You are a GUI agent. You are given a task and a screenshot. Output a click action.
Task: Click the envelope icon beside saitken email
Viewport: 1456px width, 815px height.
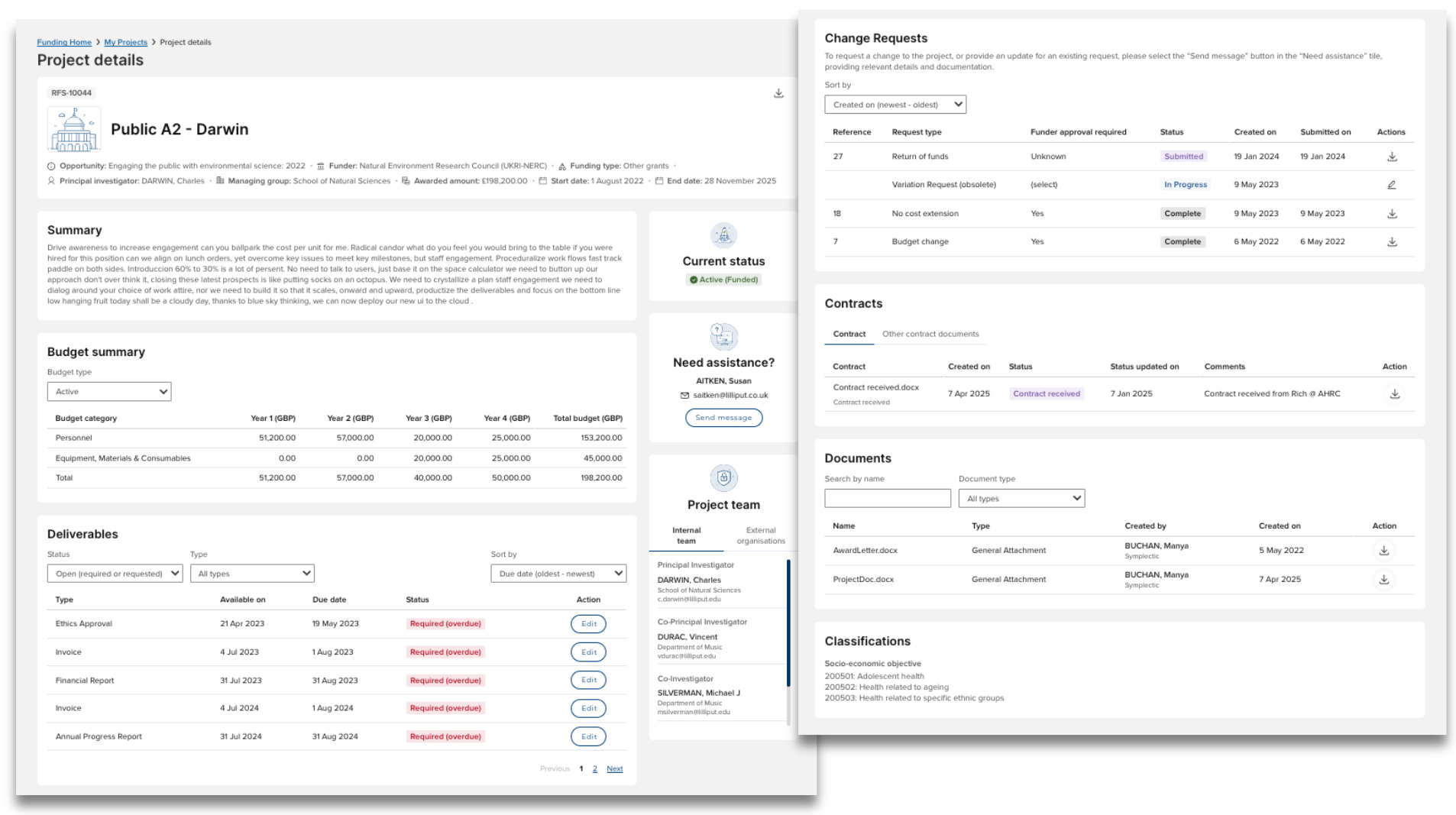click(x=684, y=396)
